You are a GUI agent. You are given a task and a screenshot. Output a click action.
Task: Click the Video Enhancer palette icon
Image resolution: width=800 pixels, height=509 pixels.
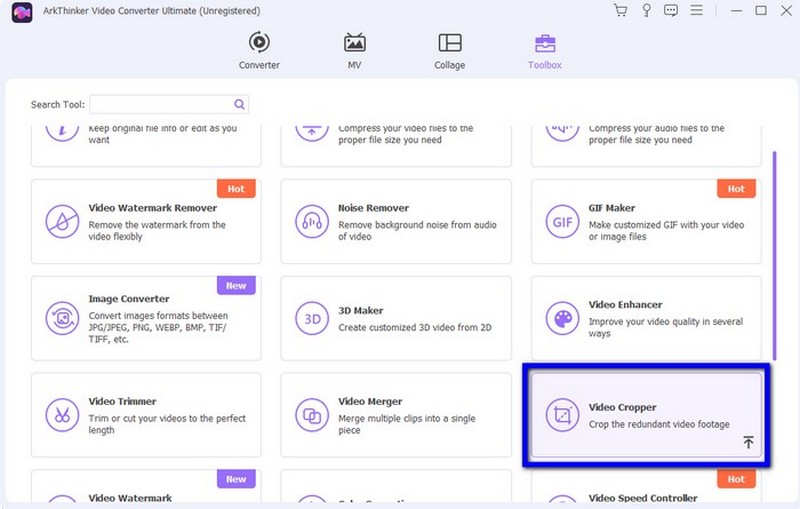(x=562, y=318)
